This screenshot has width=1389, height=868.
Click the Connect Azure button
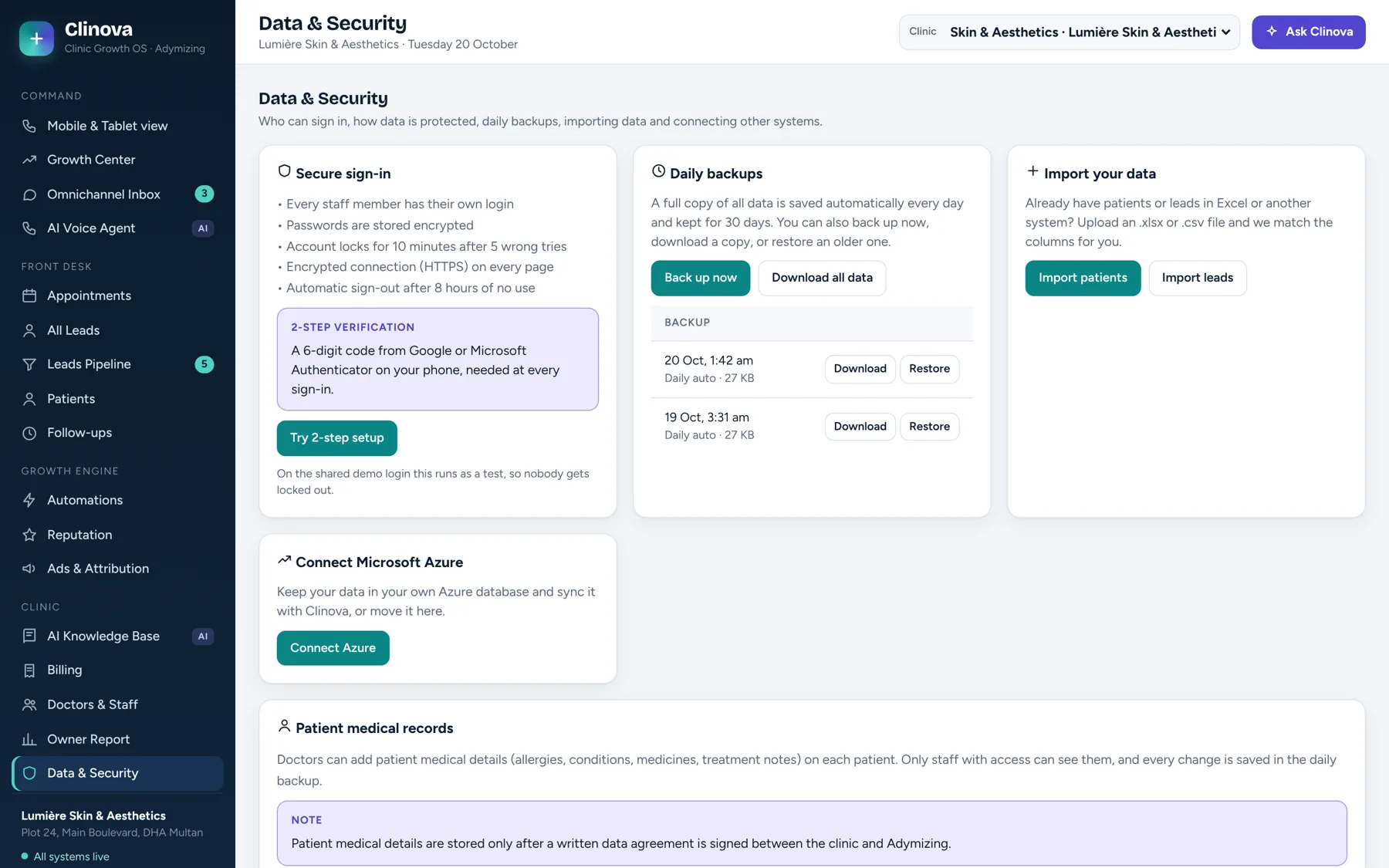(x=333, y=648)
